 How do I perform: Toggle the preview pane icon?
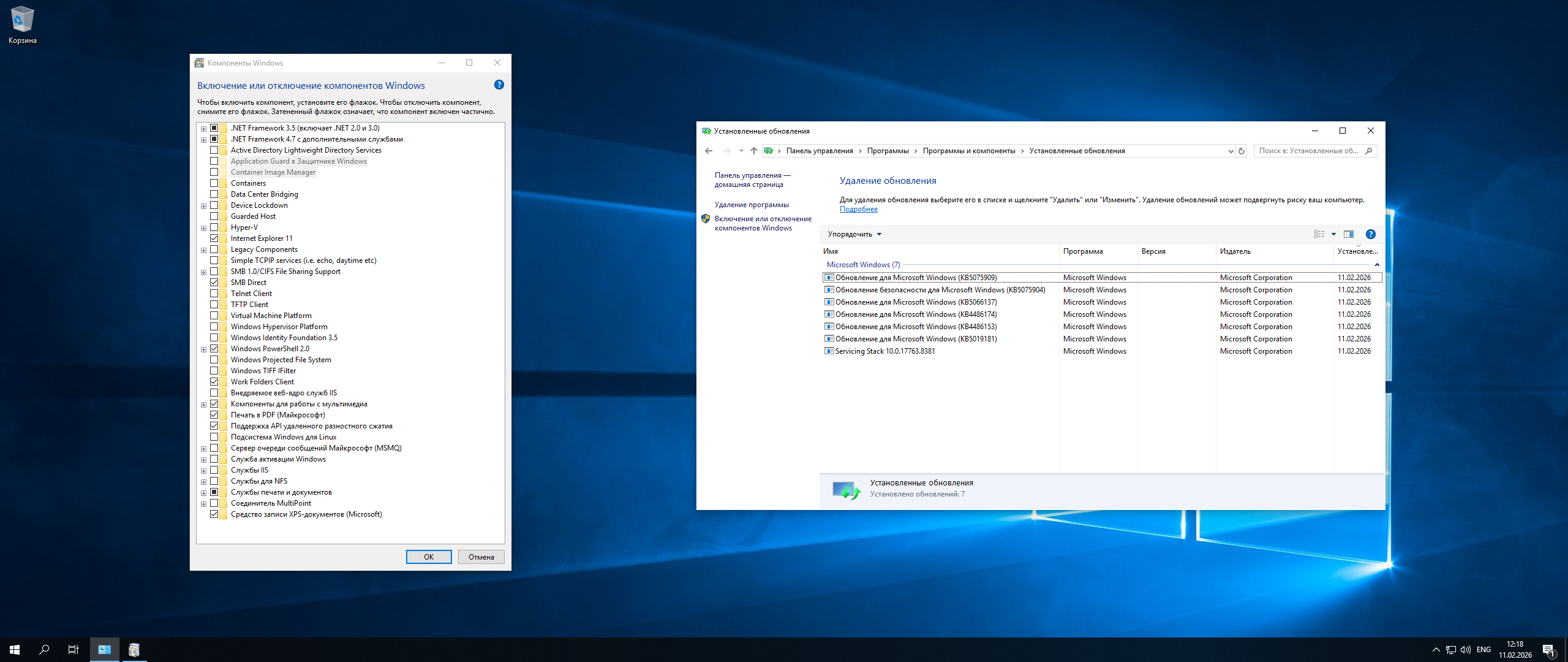click(x=1349, y=234)
